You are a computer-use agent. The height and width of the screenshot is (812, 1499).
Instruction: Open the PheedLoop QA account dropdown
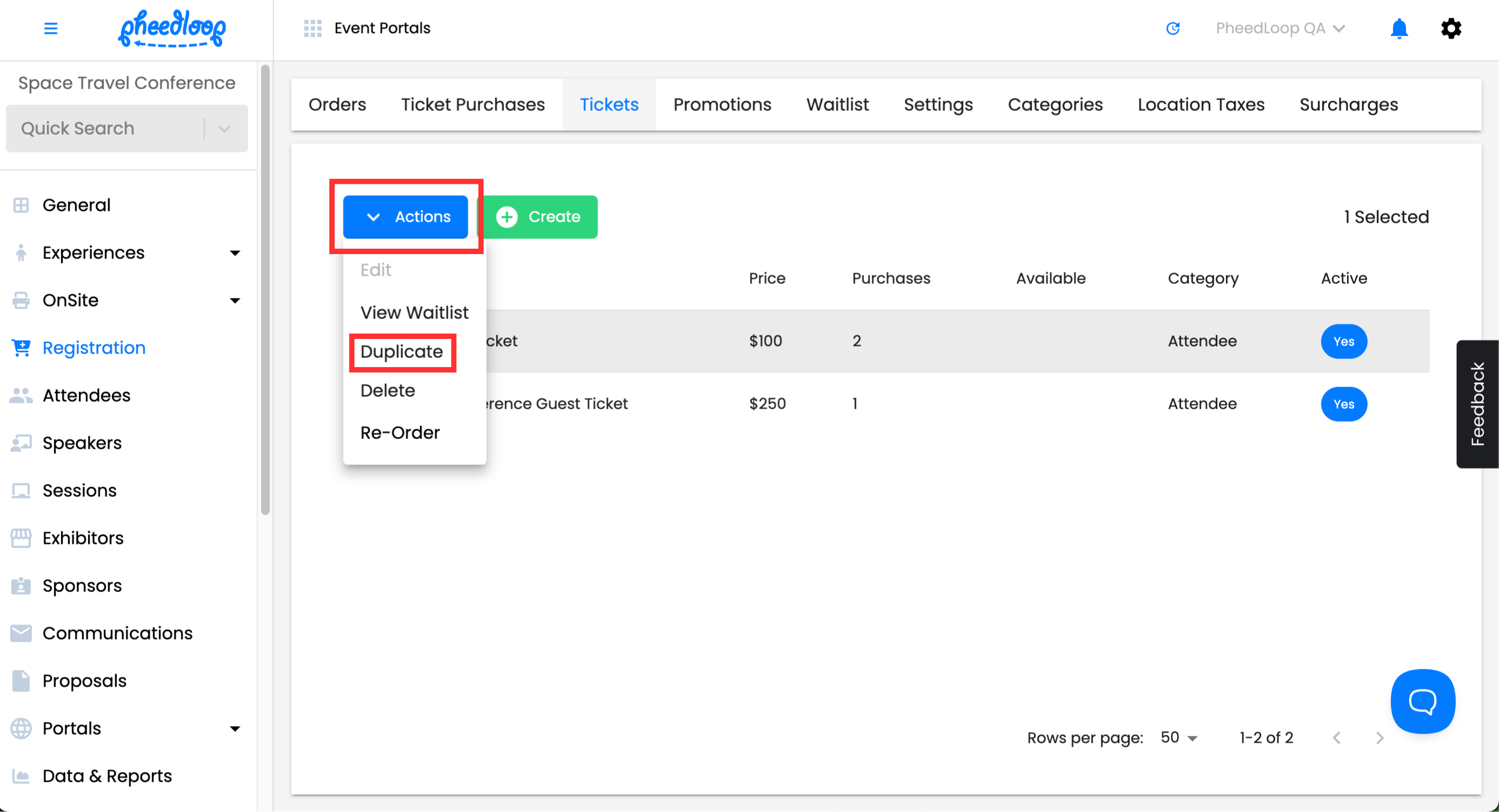1279,28
